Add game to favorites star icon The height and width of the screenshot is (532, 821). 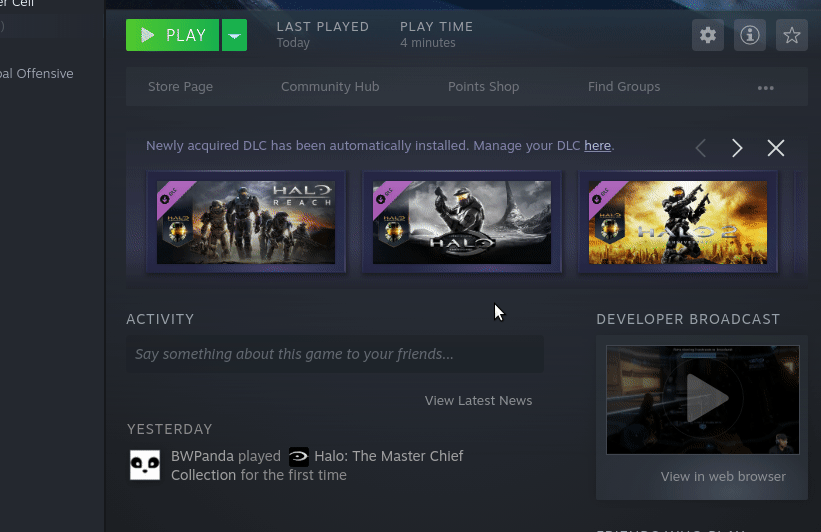click(792, 35)
